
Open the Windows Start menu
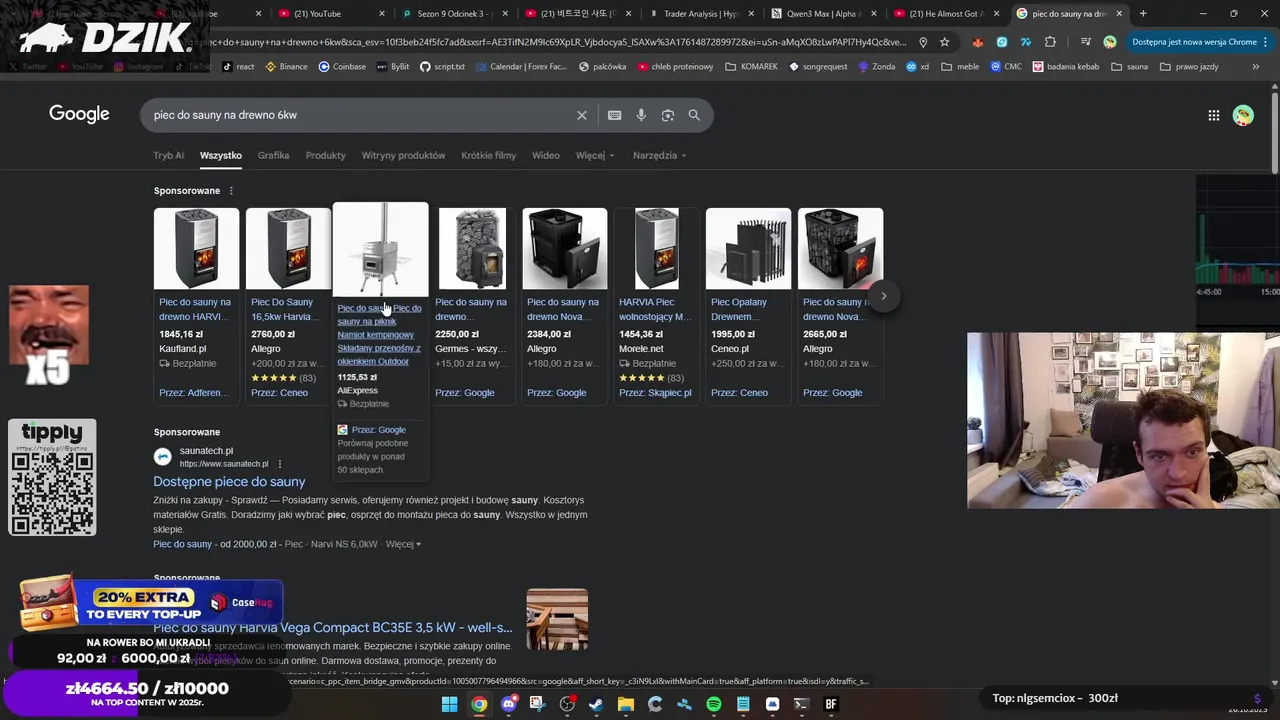(450, 704)
